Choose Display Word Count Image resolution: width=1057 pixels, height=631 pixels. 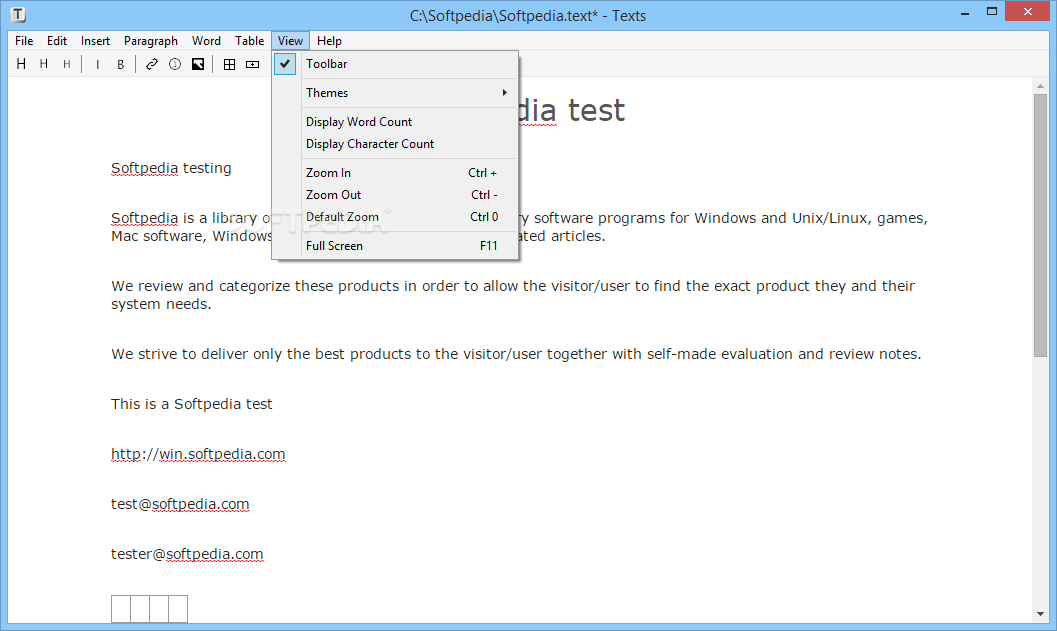395,122
